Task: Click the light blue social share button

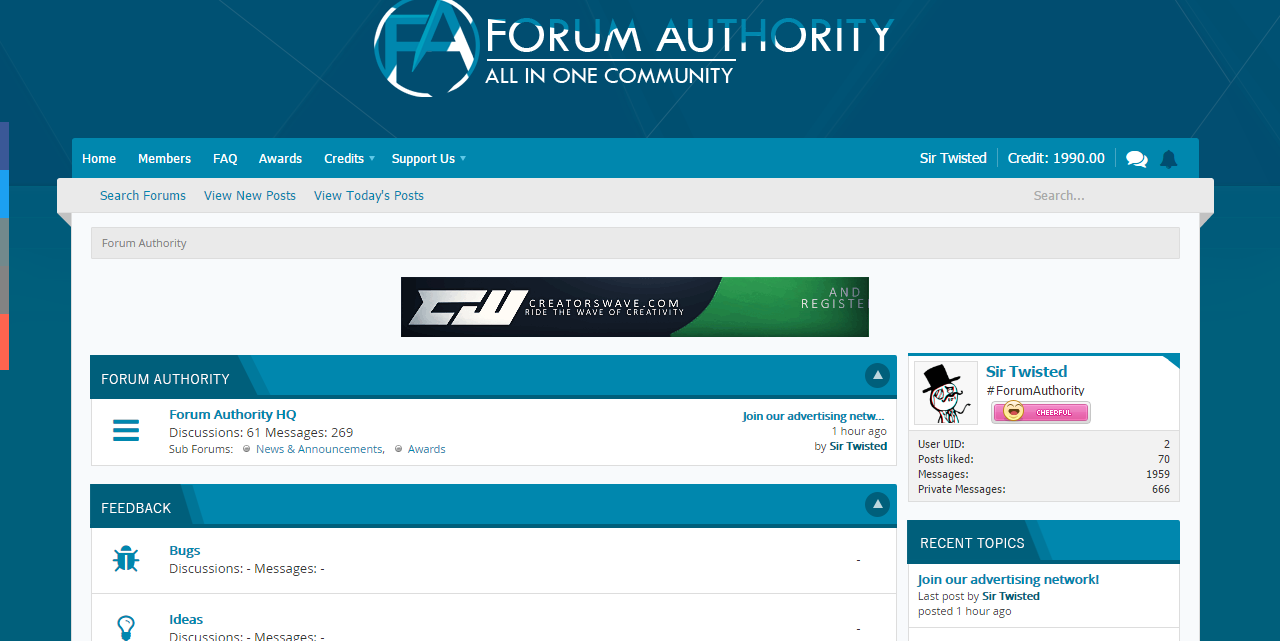Action: pos(4,193)
